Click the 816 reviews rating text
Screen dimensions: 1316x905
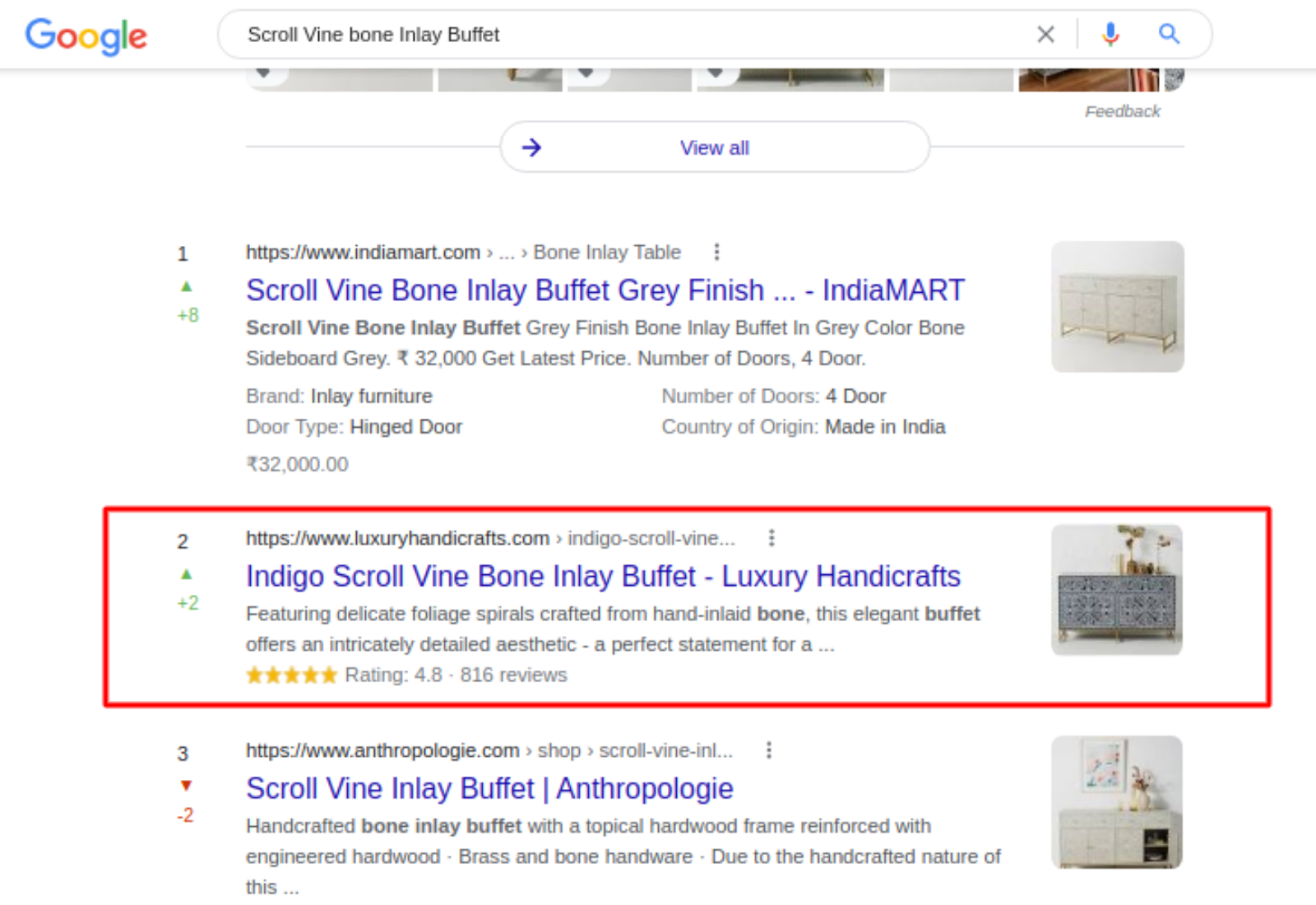(x=513, y=675)
